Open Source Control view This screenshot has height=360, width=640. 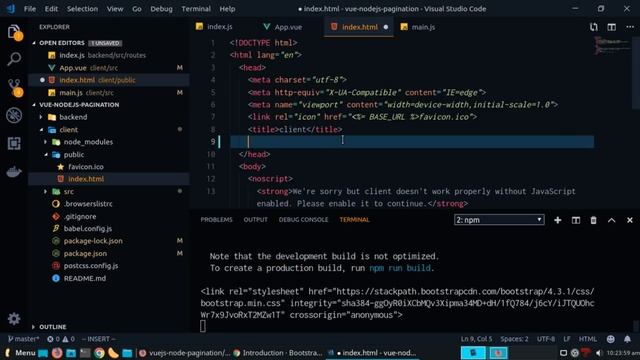15,88
